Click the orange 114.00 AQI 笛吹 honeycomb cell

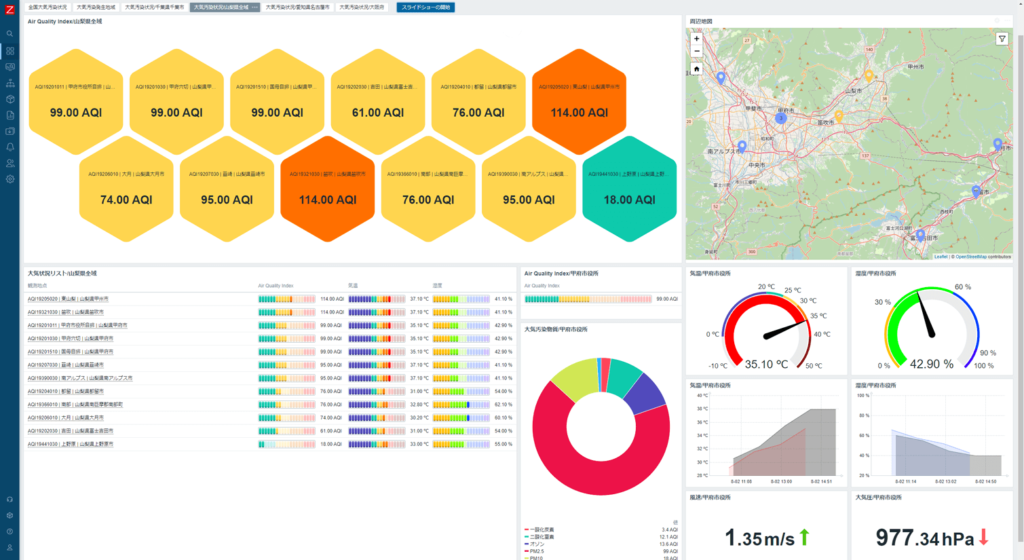pyautogui.click(x=327, y=189)
